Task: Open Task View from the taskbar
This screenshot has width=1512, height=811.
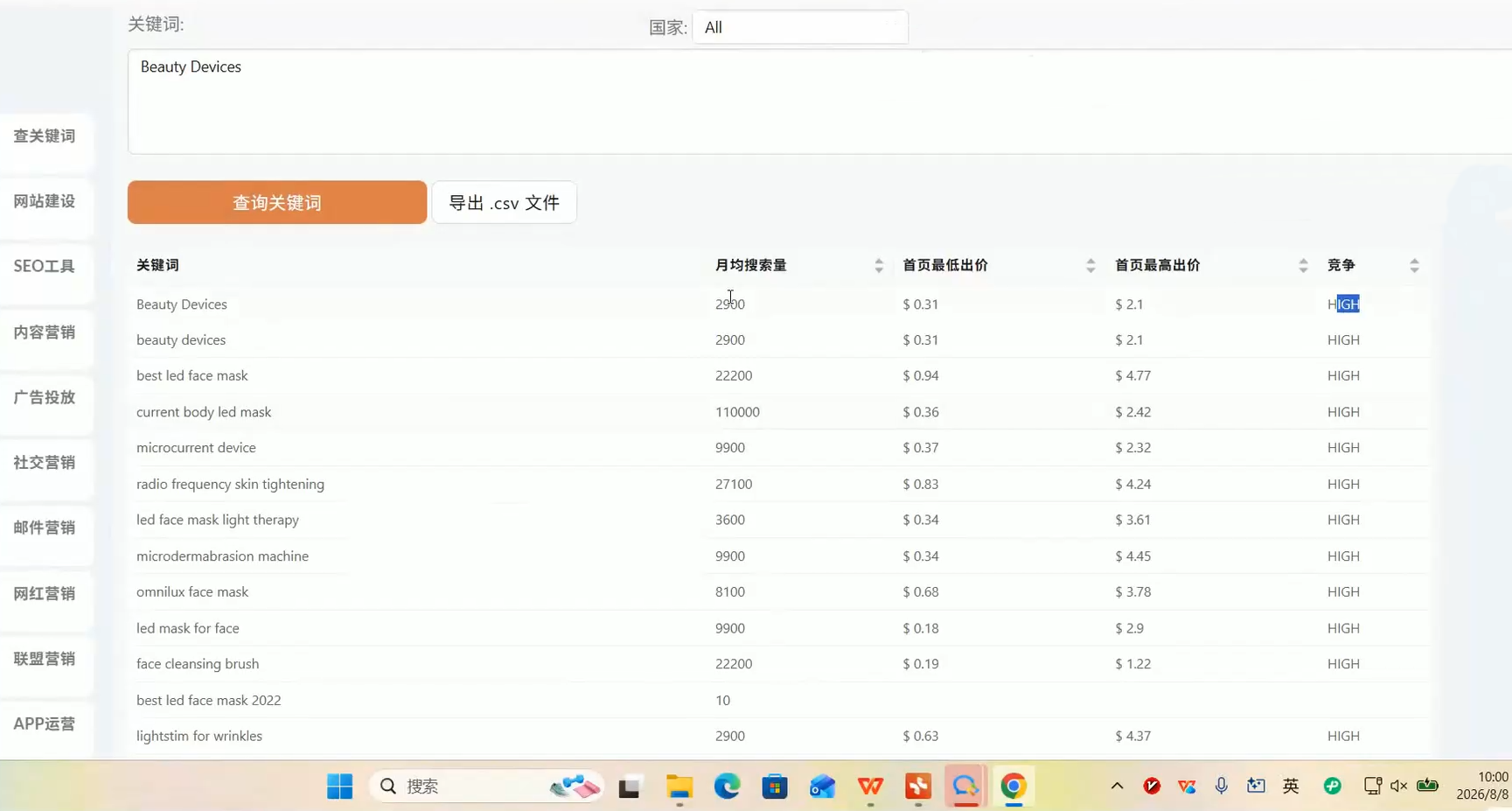Action: (629, 787)
